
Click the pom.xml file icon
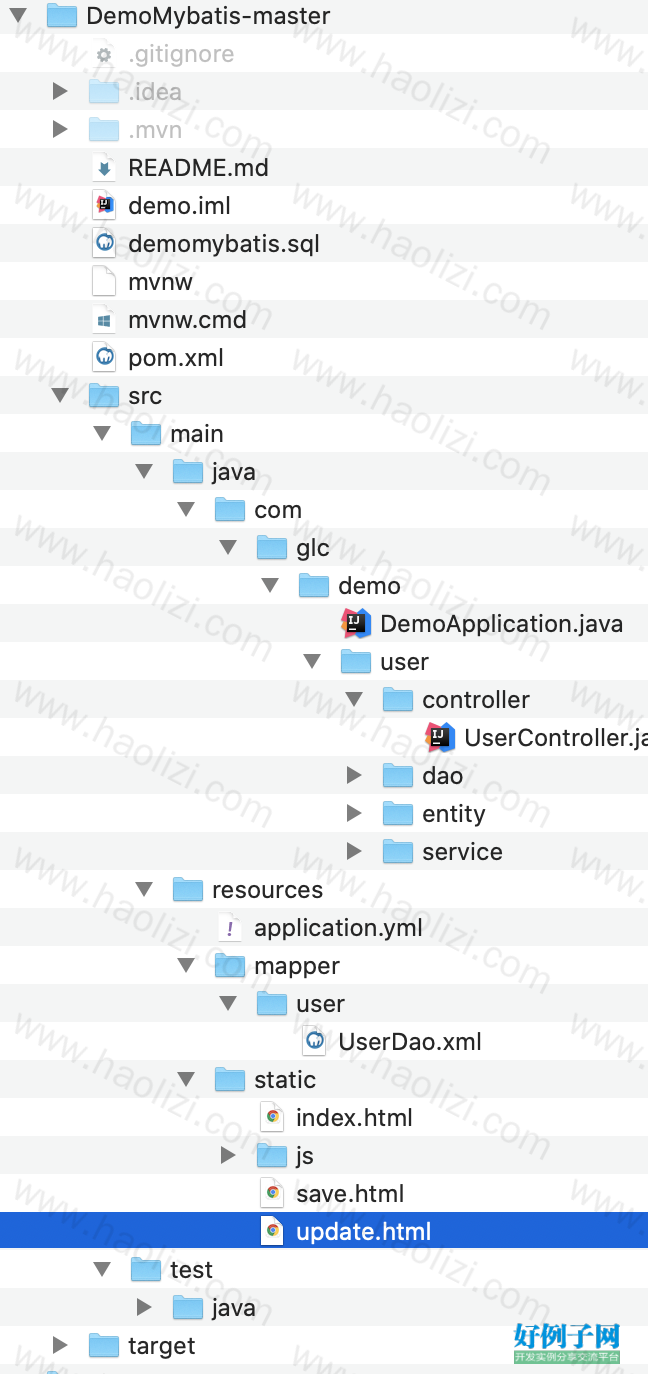coord(104,358)
